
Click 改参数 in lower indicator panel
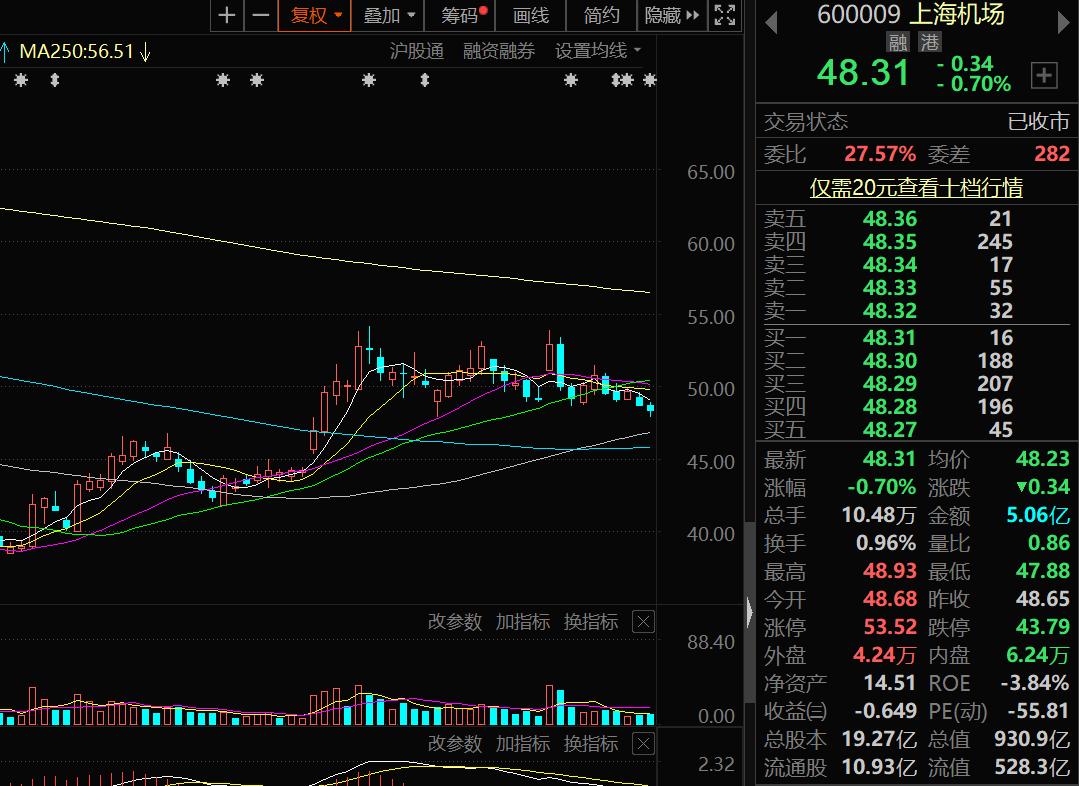pos(455,744)
